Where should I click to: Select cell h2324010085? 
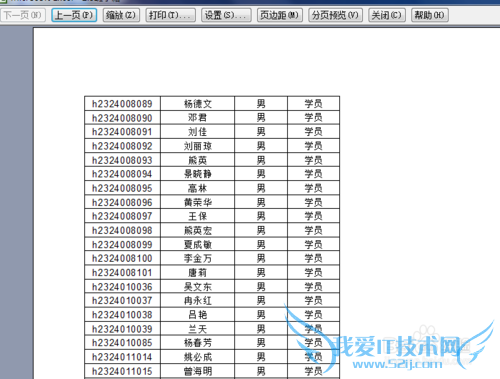point(122,343)
